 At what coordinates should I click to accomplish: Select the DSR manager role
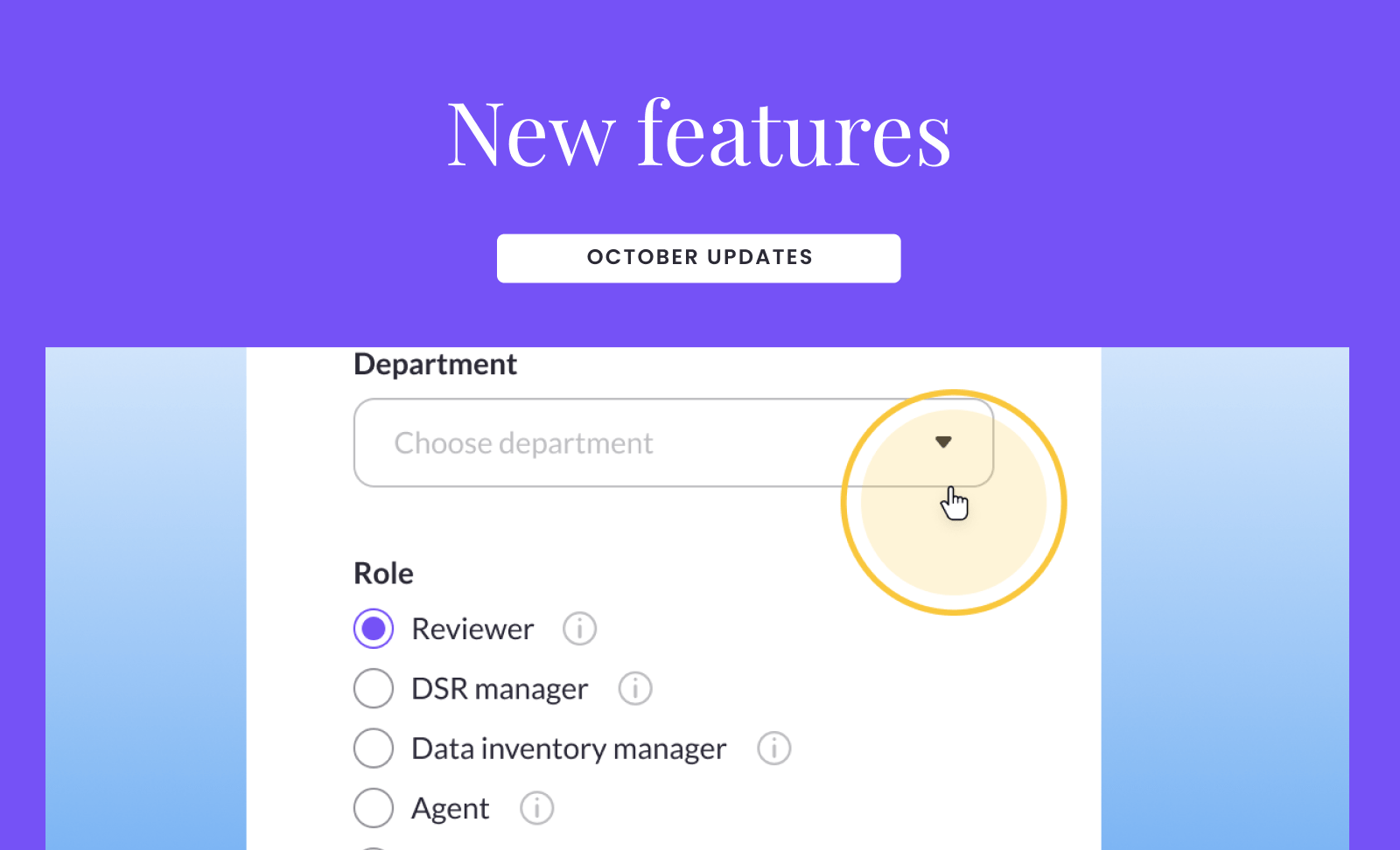click(373, 688)
